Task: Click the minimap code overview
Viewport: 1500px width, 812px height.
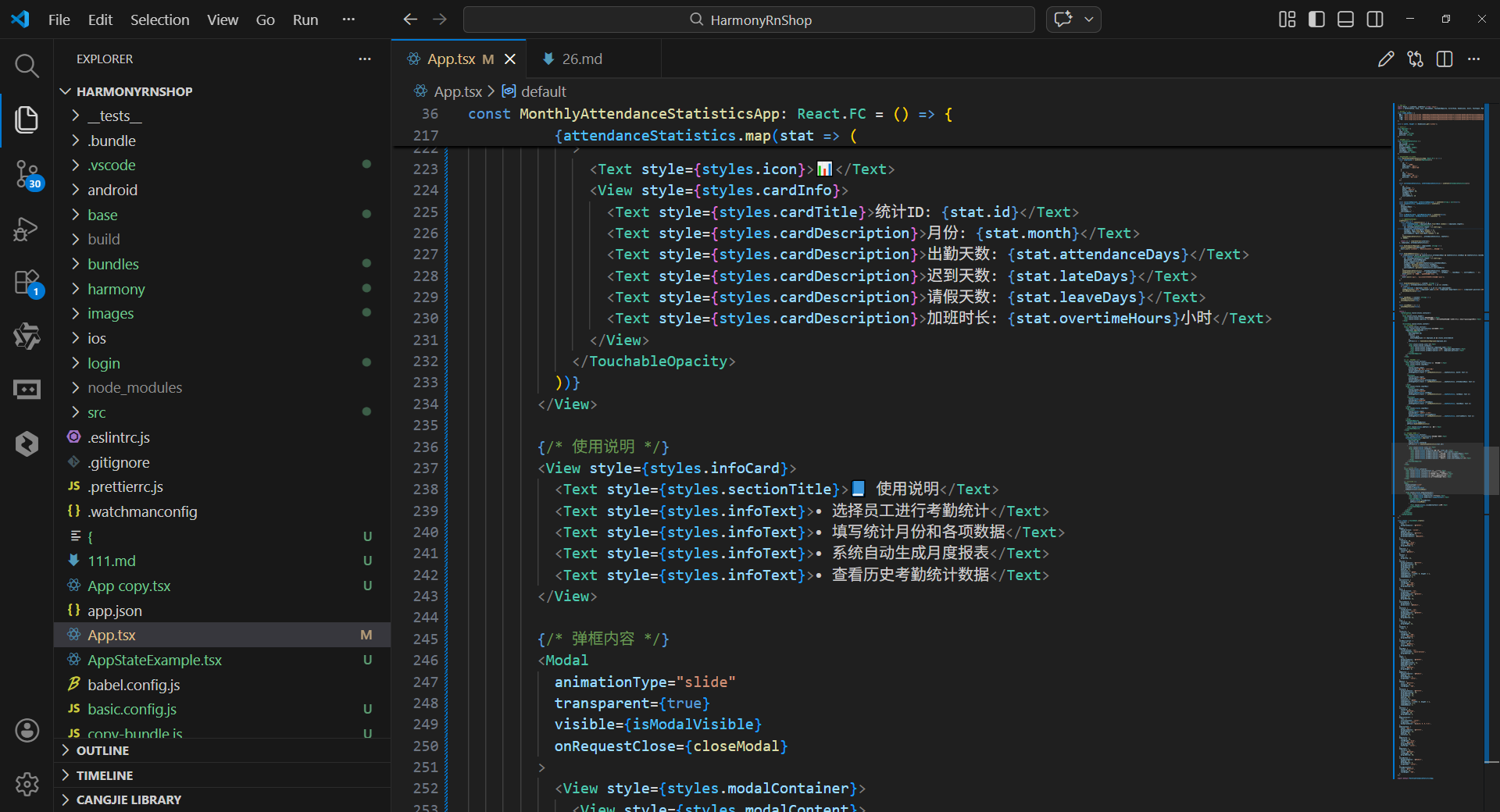Action: (1439, 441)
